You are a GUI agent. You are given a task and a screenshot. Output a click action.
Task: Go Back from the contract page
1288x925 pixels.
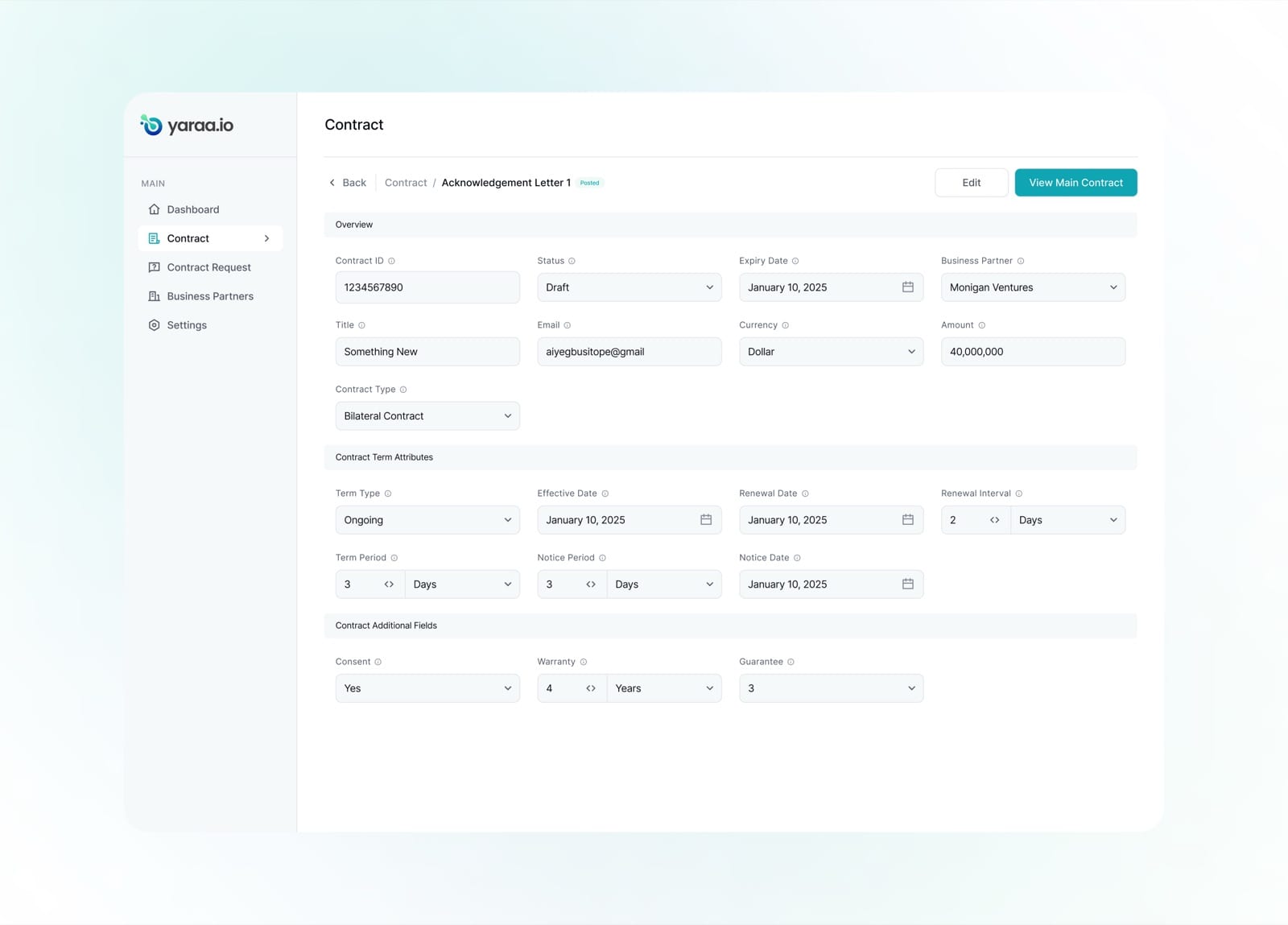[x=348, y=183]
